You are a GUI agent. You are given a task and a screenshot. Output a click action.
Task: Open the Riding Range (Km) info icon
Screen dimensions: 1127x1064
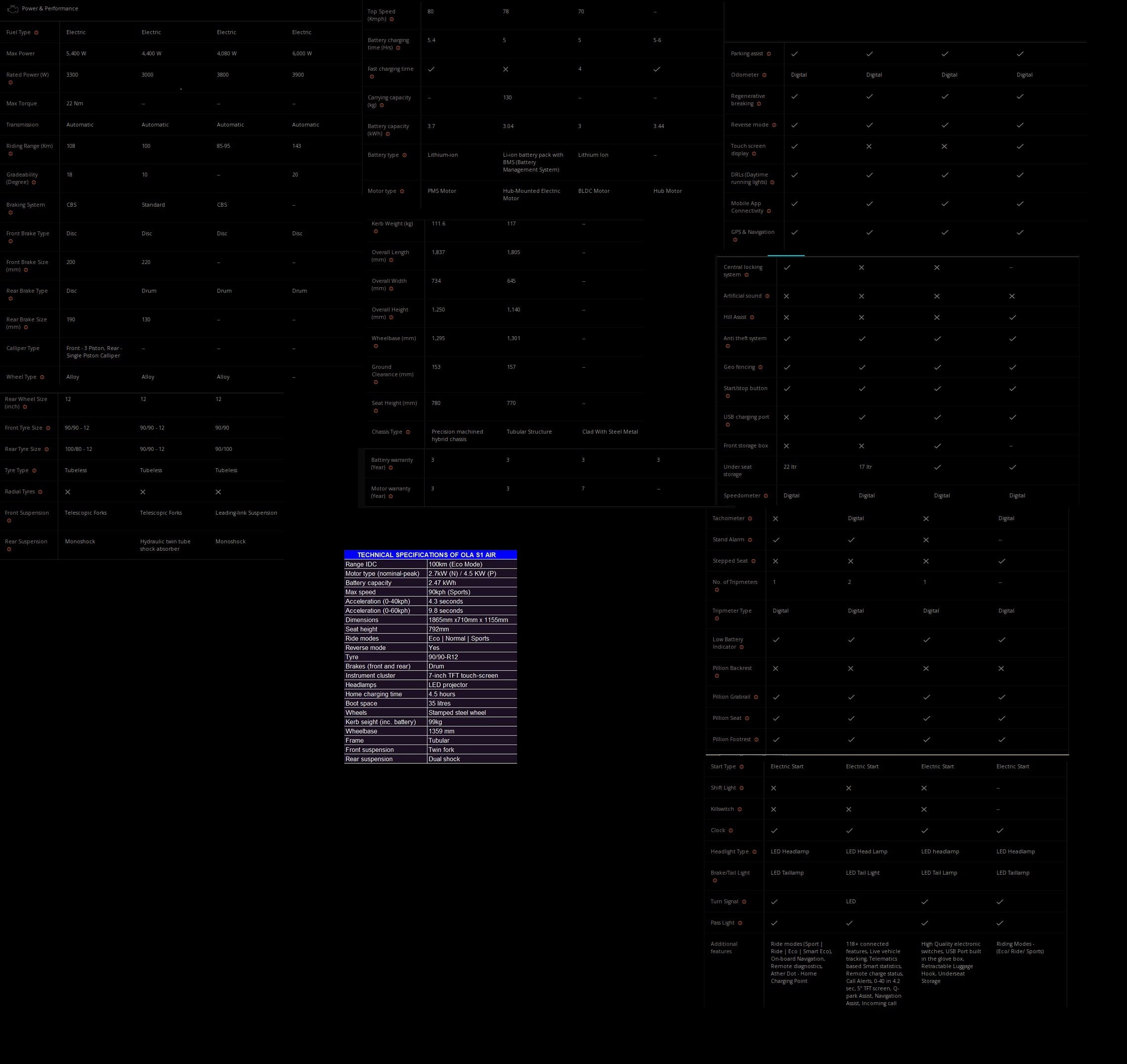tap(10, 154)
